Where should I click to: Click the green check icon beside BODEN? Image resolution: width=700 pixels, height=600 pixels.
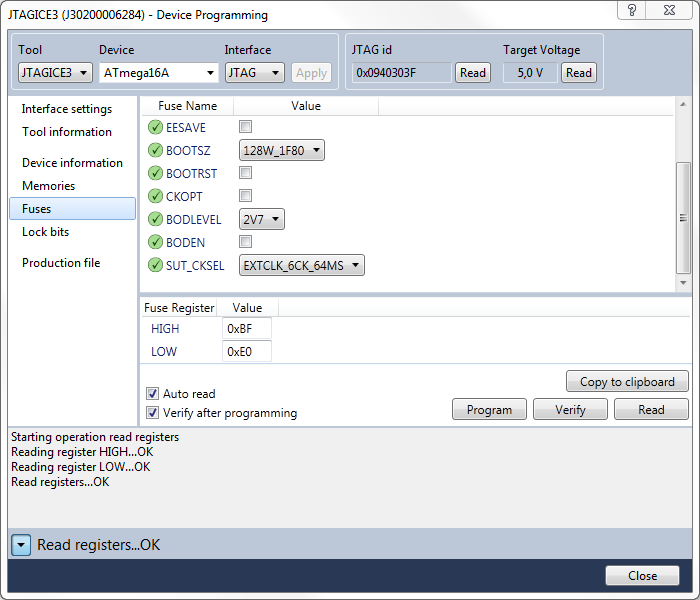pyautogui.click(x=155, y=242)
